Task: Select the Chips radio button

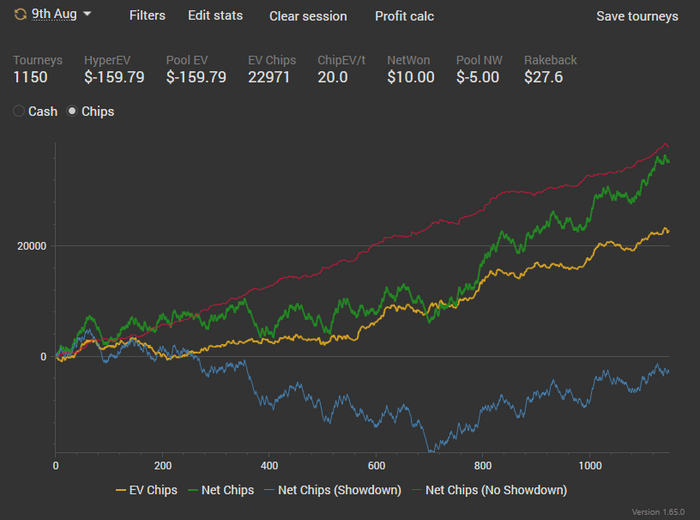Action: [71, 111]
